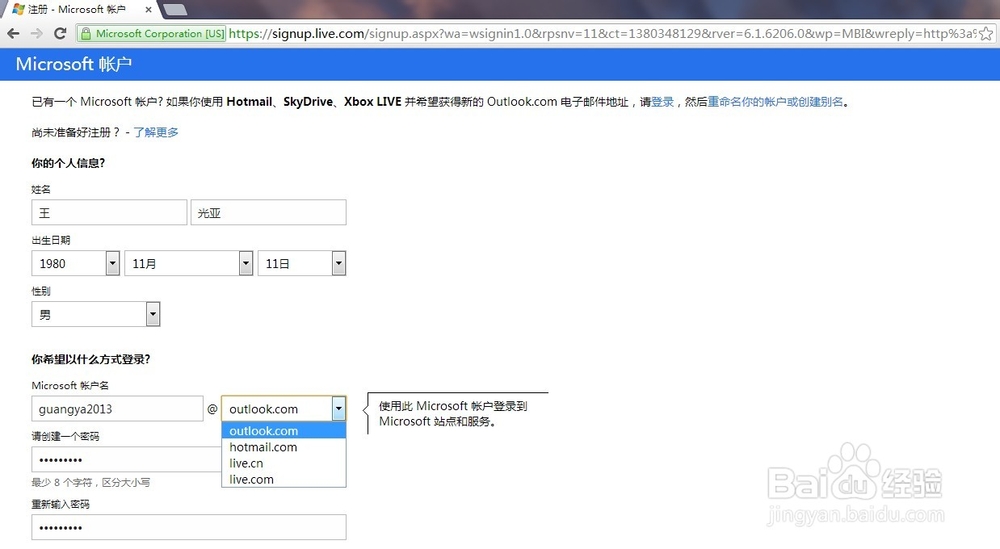Follow the 了解更多 link
This screenshot has height=549, width=1000.
(x=156, y=132)
